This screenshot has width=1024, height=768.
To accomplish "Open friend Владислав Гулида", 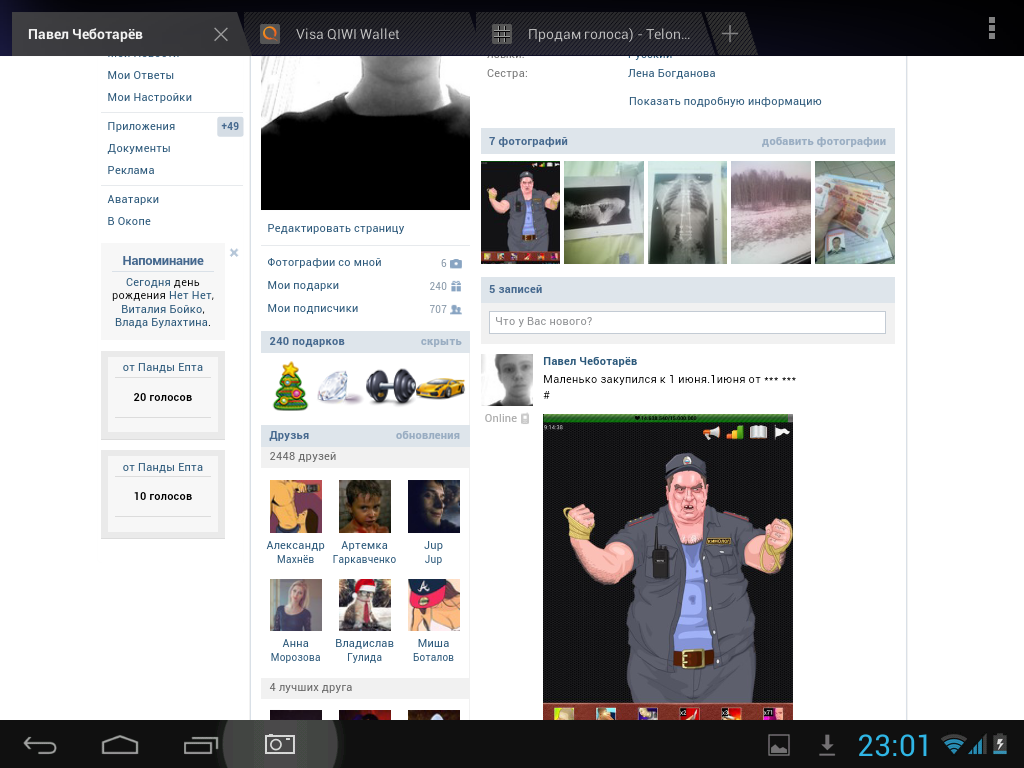I will [x=364, y=621].
